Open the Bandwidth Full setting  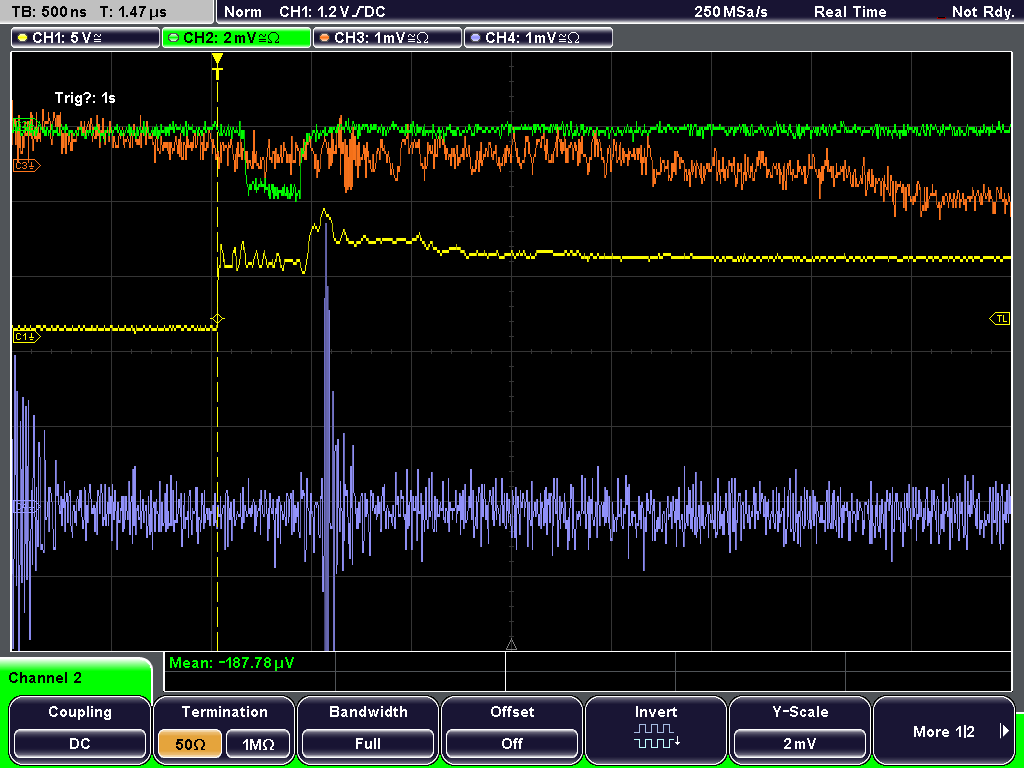(368, 743)
